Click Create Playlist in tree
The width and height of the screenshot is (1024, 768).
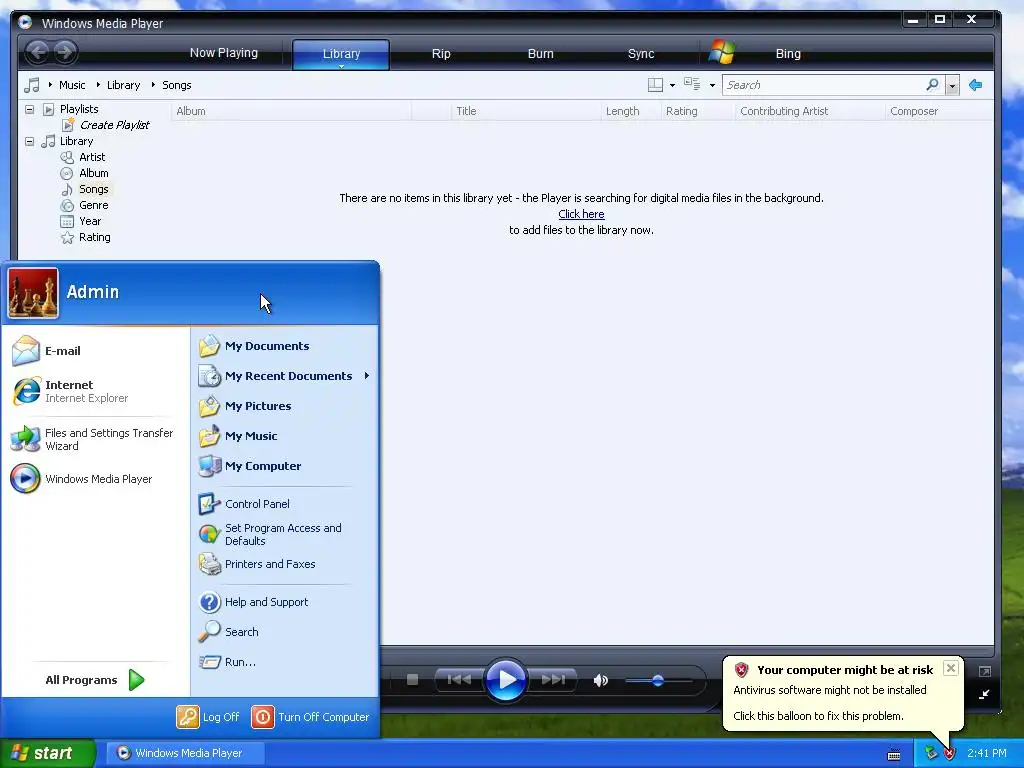tap(114, 125)
